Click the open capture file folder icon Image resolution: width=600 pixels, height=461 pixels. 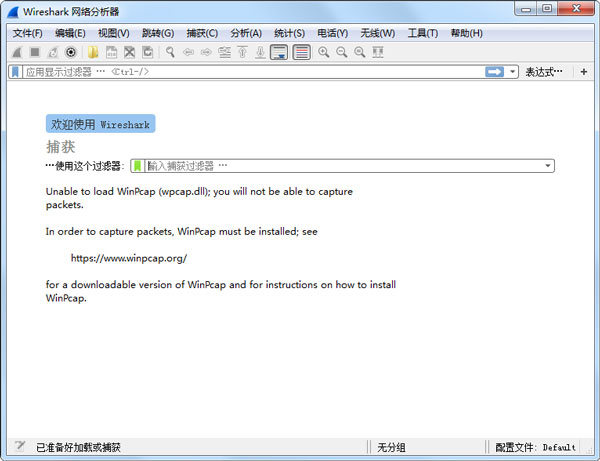tap(93, 52)
